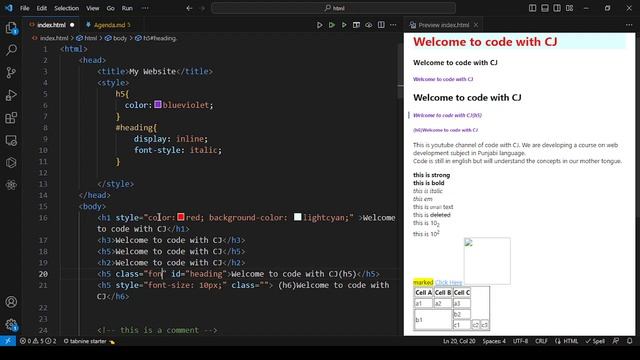
Task: Click the highlighted 'marked' text in preview
Action: pos(423,282)
